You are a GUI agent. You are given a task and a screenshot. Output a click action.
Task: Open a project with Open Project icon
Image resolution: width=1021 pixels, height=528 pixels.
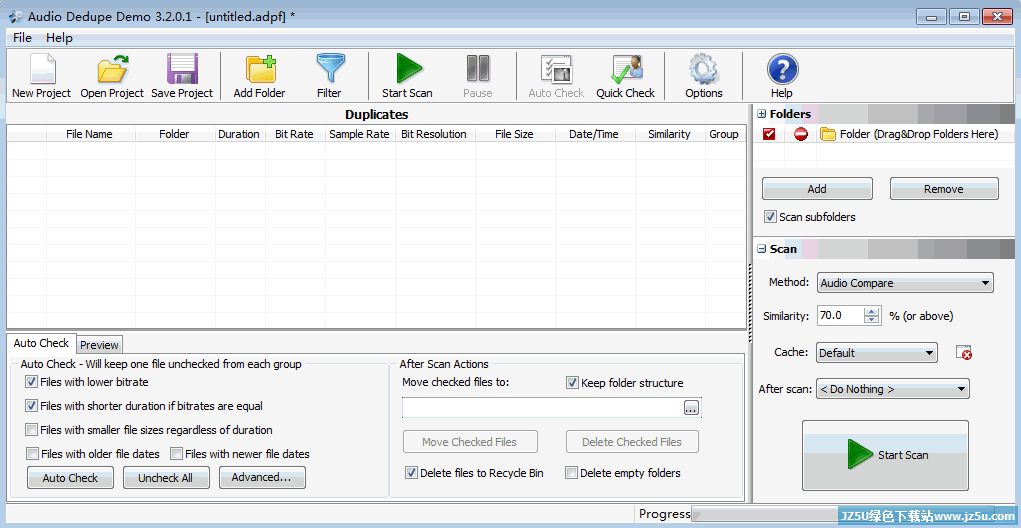(x=112, y=69)
